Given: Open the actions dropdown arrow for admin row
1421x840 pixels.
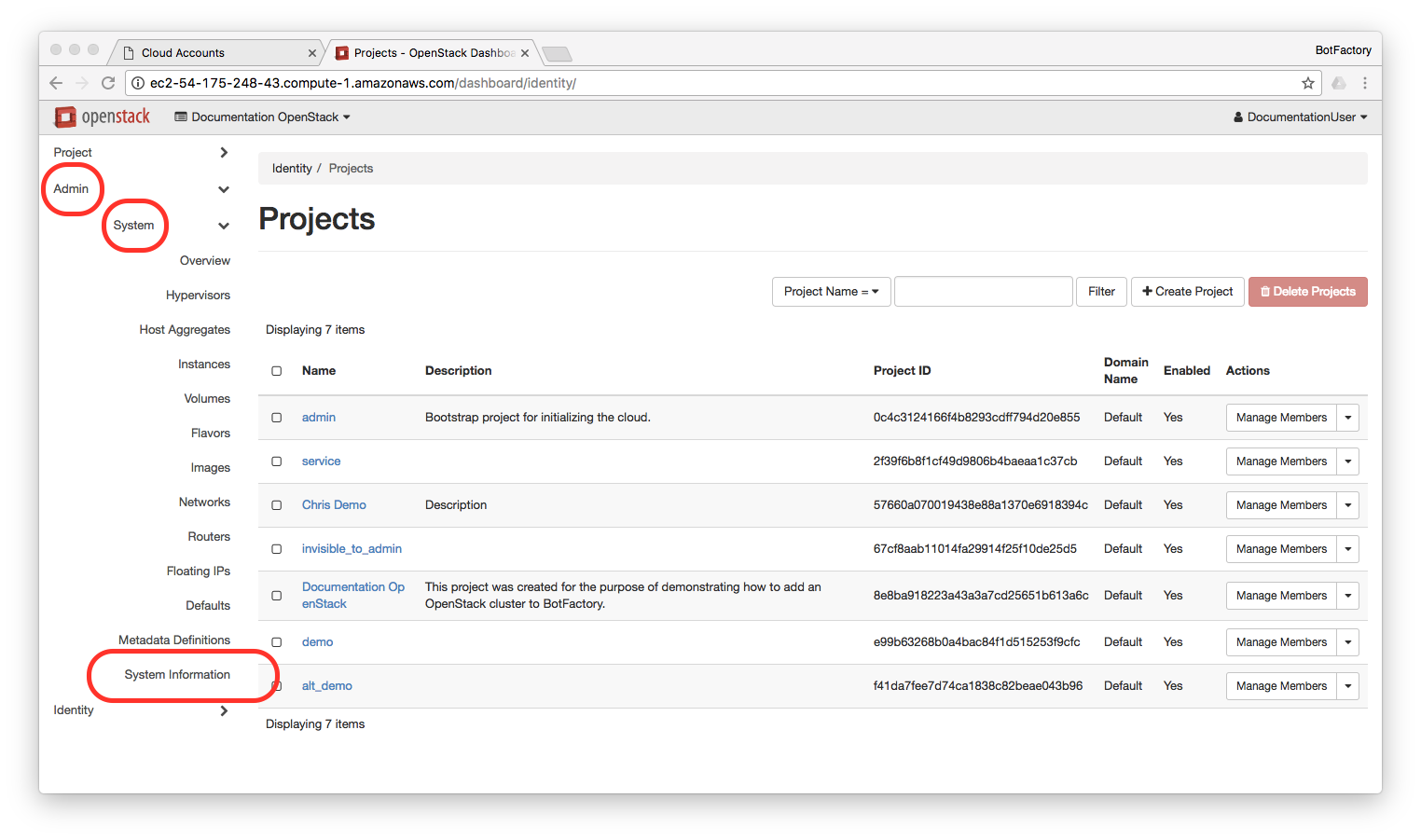Looking at the screenshot, I should click(x=1348, y=418).
